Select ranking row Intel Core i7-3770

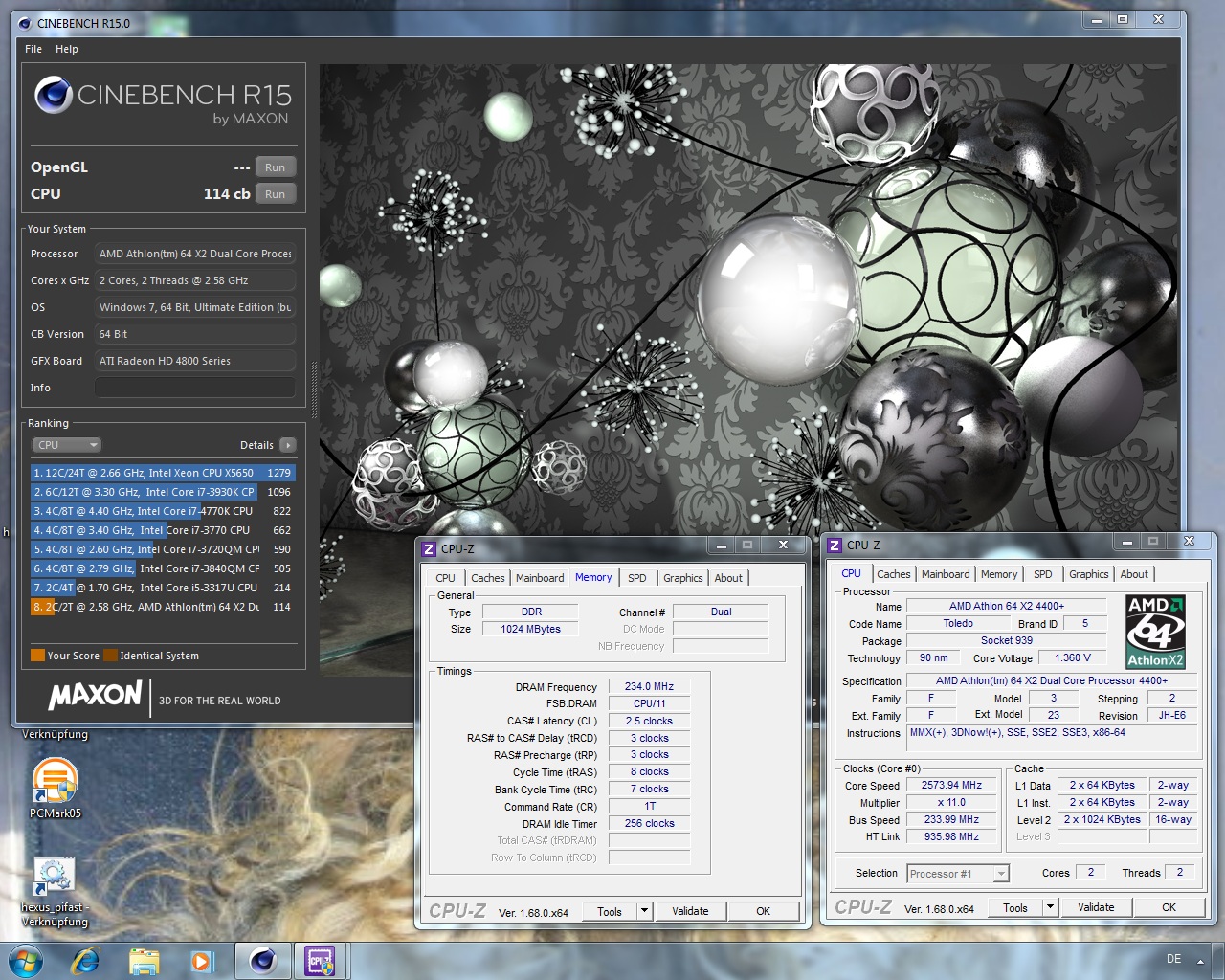pos(163,530)
